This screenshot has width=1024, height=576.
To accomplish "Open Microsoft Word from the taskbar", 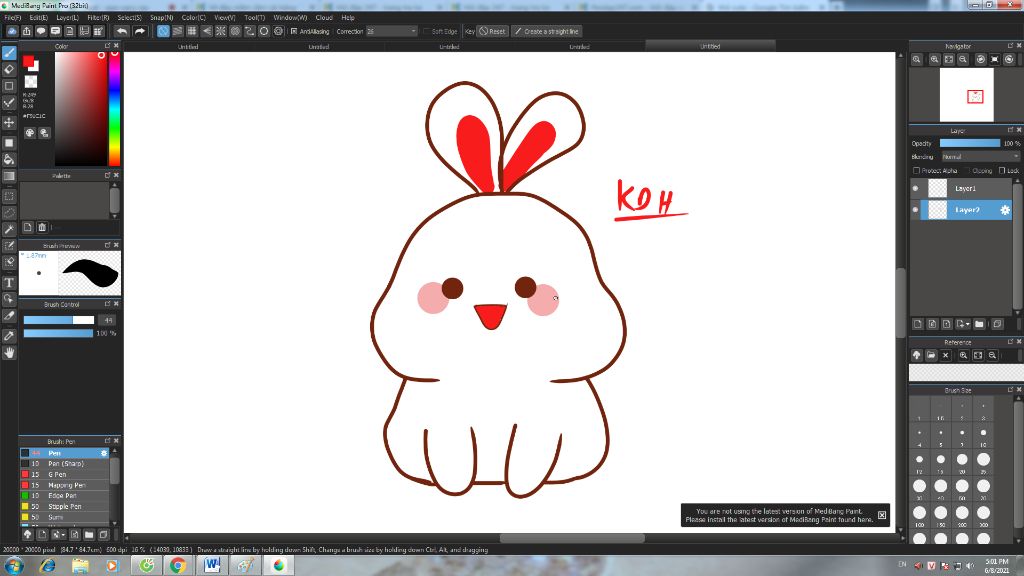I will (x=212, y=566).
